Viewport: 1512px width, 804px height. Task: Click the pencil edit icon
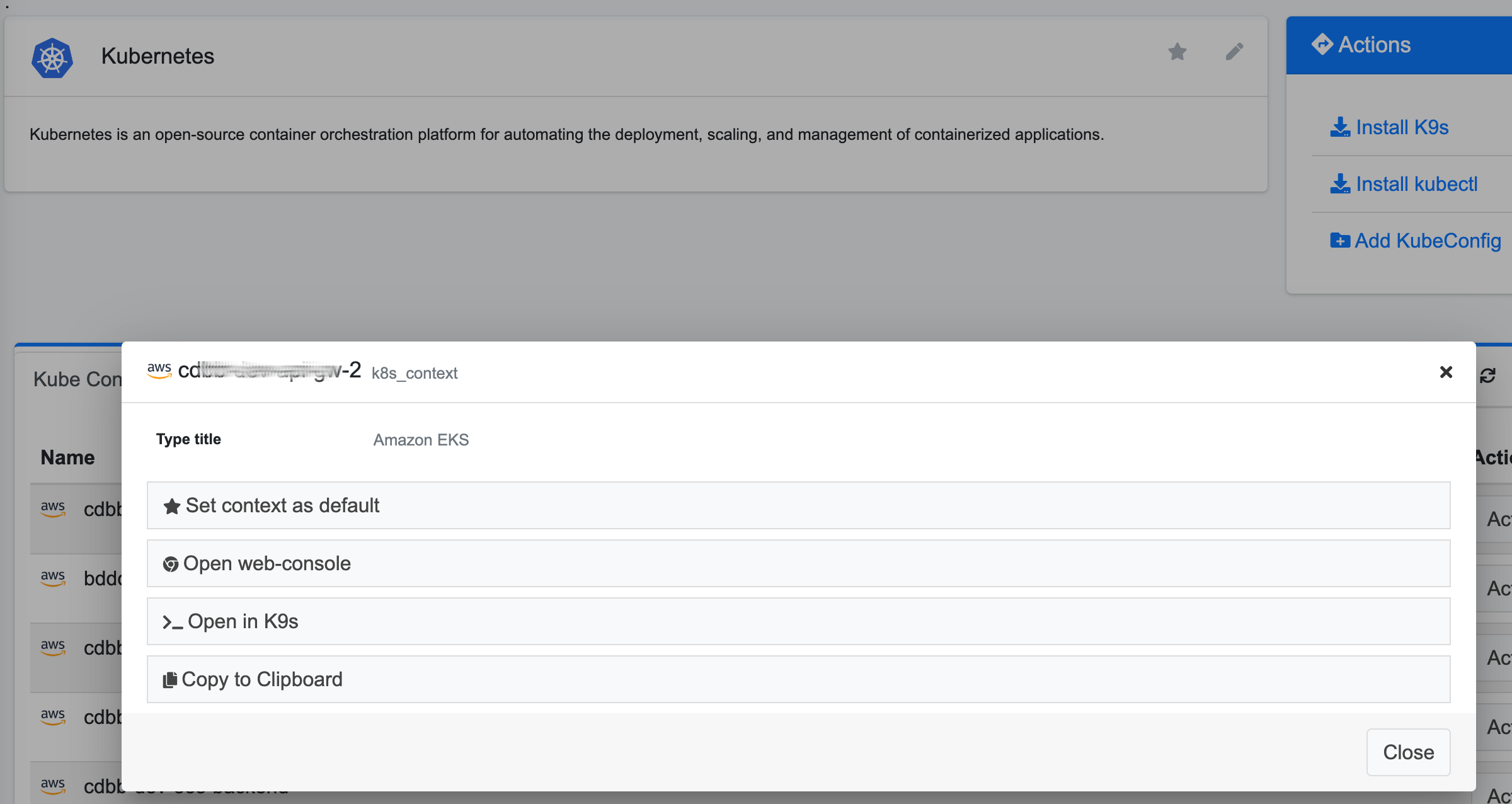pyautogui.click(x=1234, y=52)
